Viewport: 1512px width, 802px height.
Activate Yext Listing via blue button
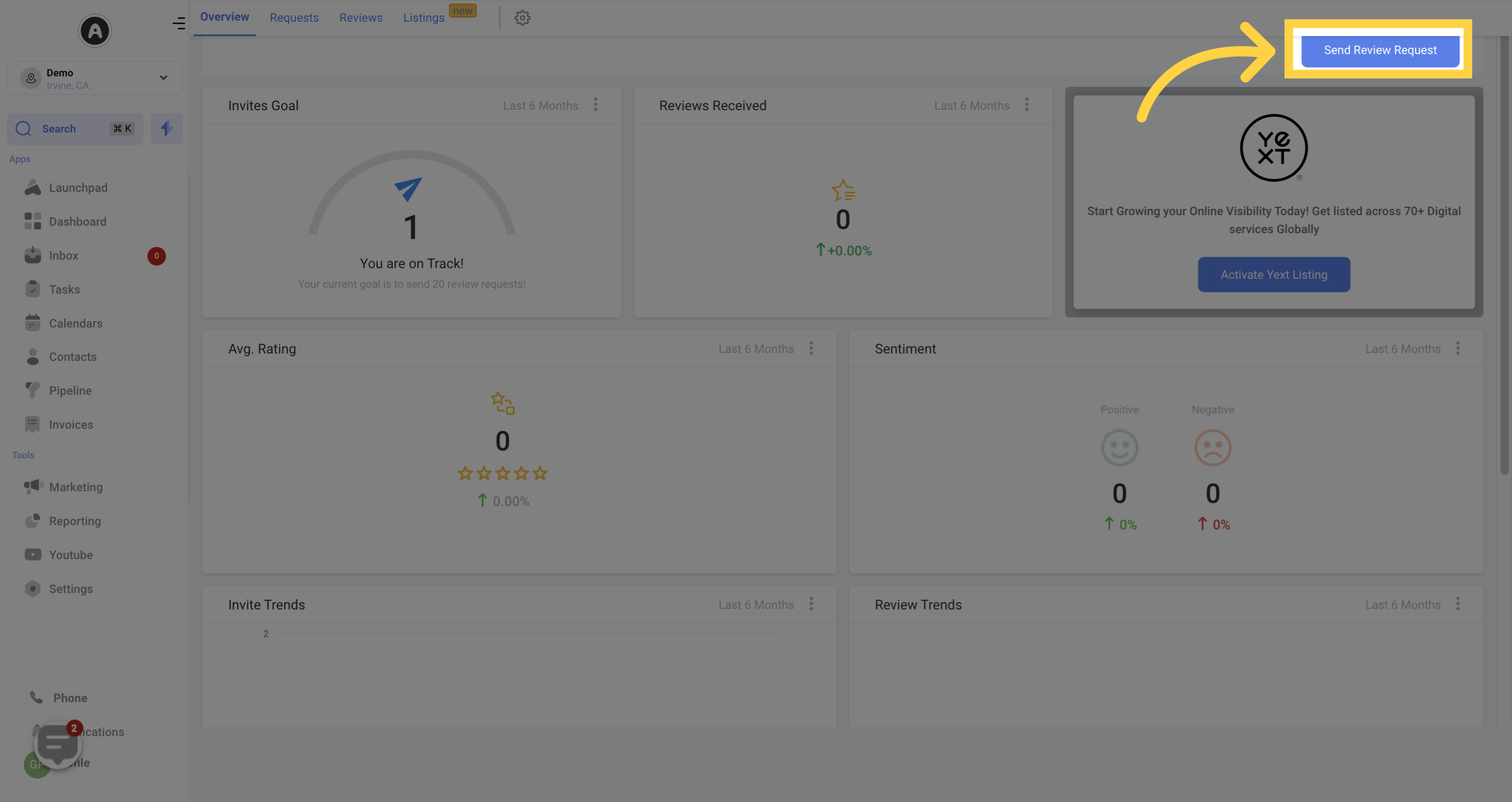(1273, 274)
